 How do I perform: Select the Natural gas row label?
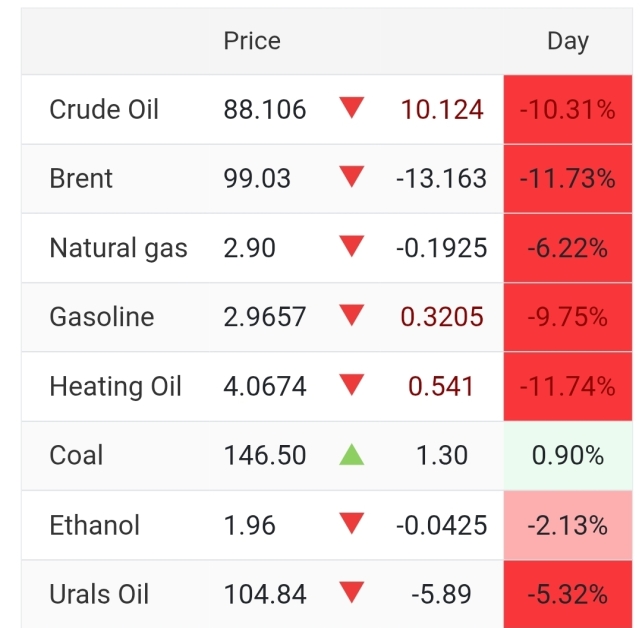[x=118, y=248]
